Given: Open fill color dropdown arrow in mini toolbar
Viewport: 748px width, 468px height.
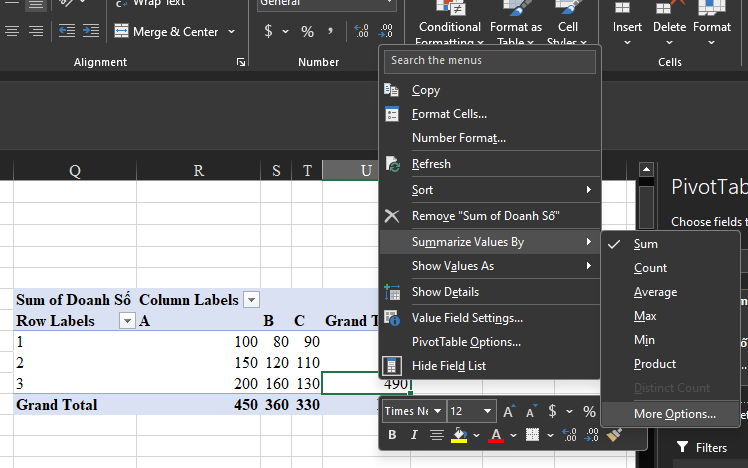Looking at the screenshot, I should coord(476,435).
